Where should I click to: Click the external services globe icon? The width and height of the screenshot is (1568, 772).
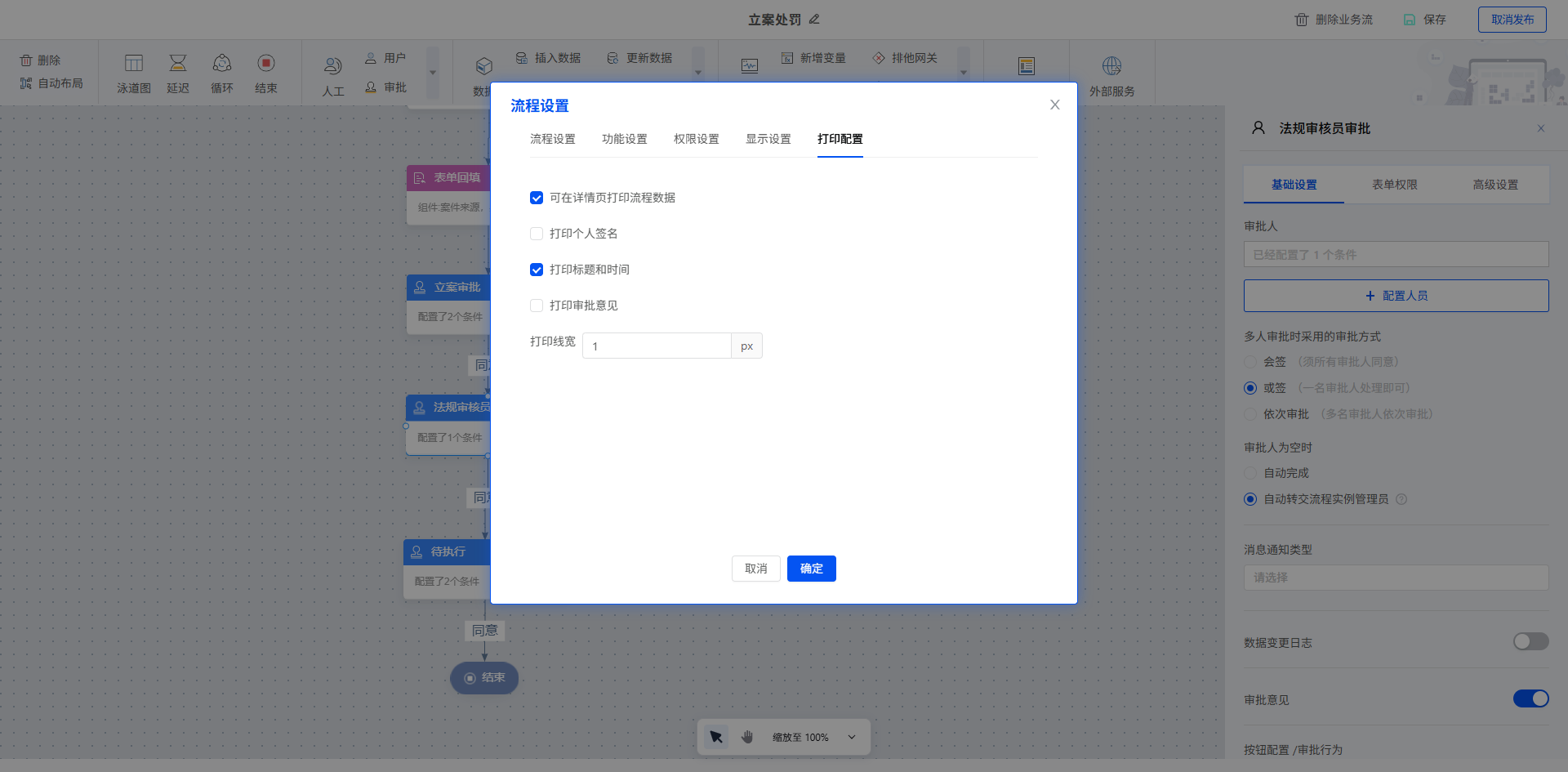click(1111, 66)
